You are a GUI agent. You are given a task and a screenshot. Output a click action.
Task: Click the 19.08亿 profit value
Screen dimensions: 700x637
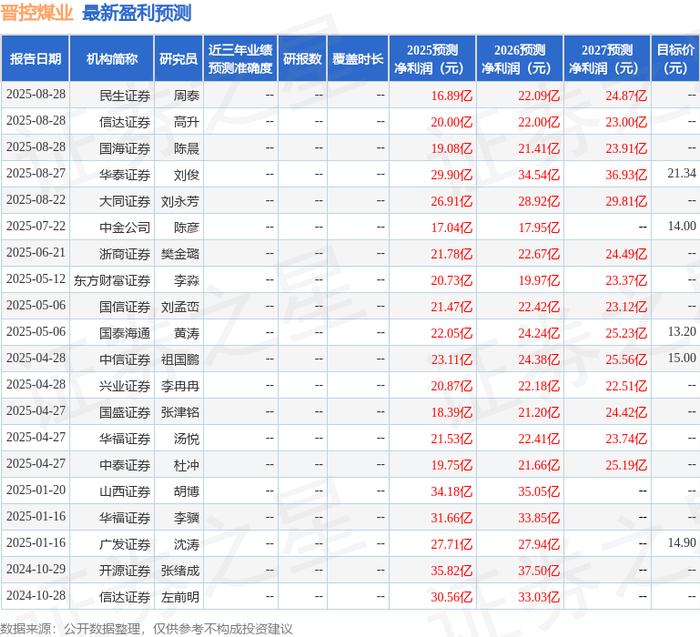451,148
